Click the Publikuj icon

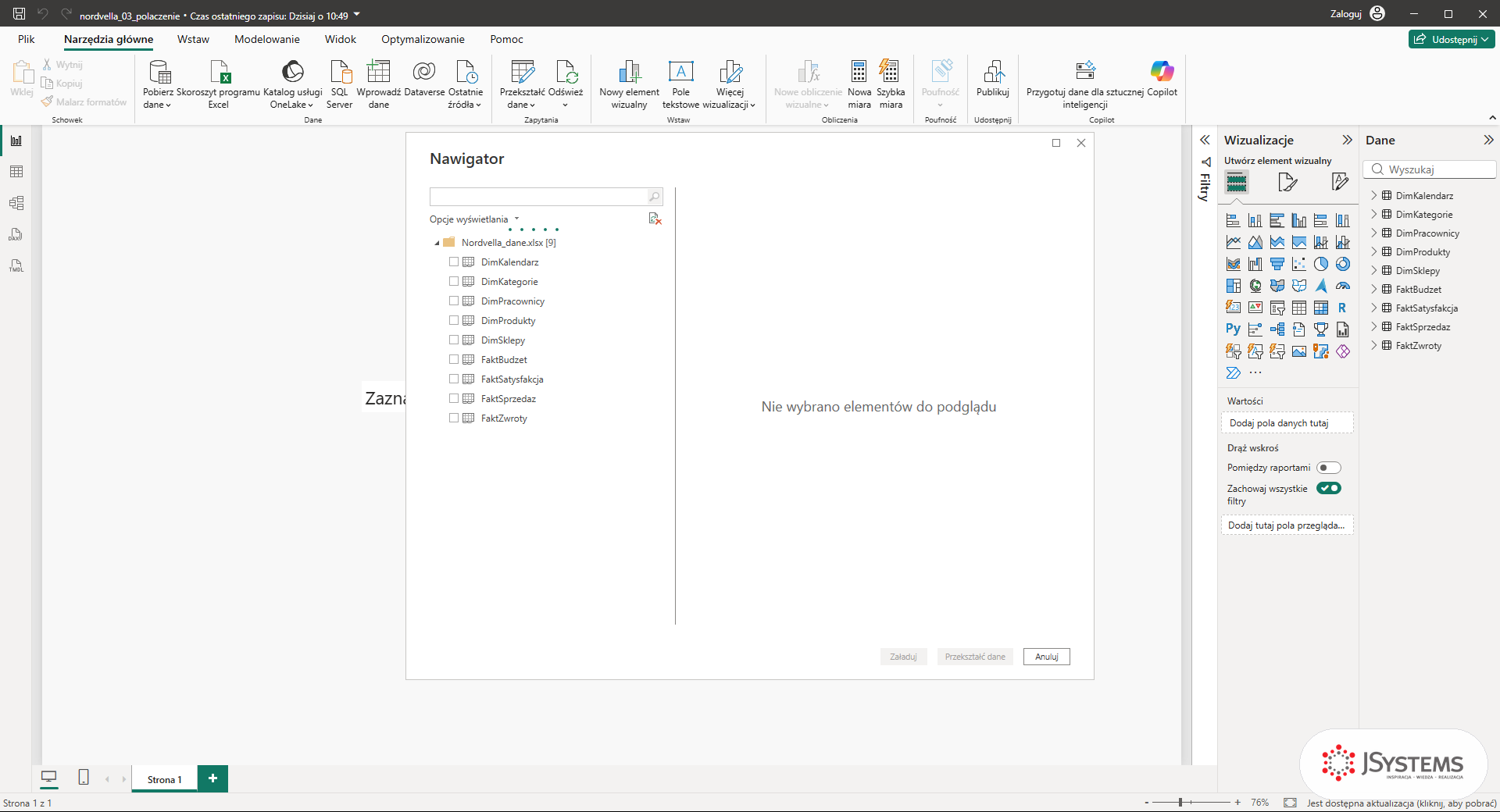(993, 72)
